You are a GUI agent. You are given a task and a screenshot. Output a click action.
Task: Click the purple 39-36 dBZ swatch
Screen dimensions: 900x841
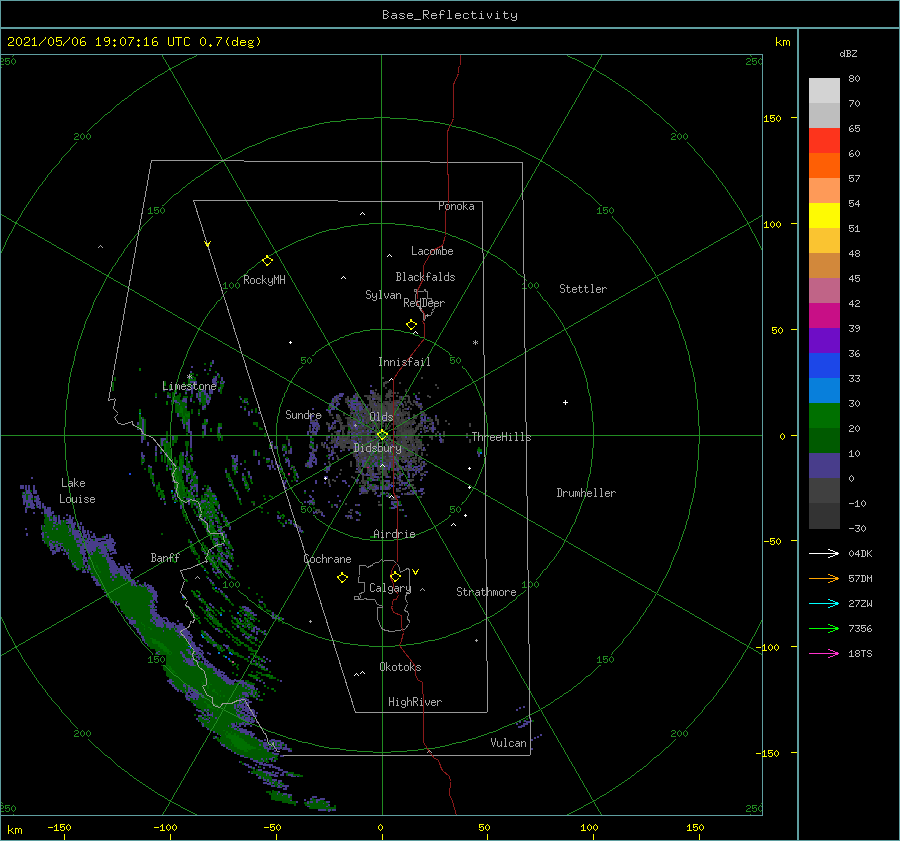coord(824,341)
